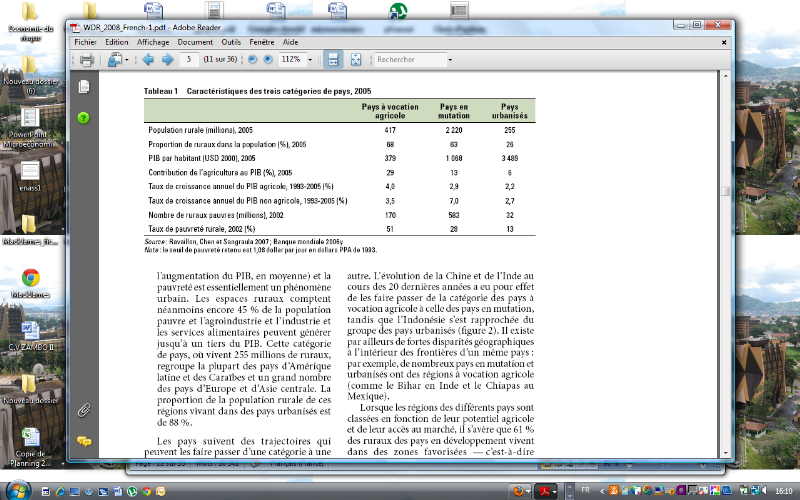Click the '583' table cell
The height and width of the screenshot is (500, 800).
pyautogui.click(x=454, y=215)
